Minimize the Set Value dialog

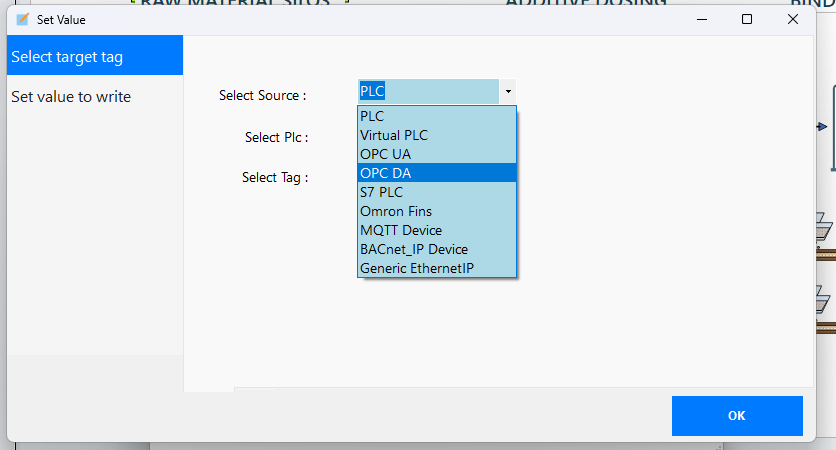tap(700, 19)
